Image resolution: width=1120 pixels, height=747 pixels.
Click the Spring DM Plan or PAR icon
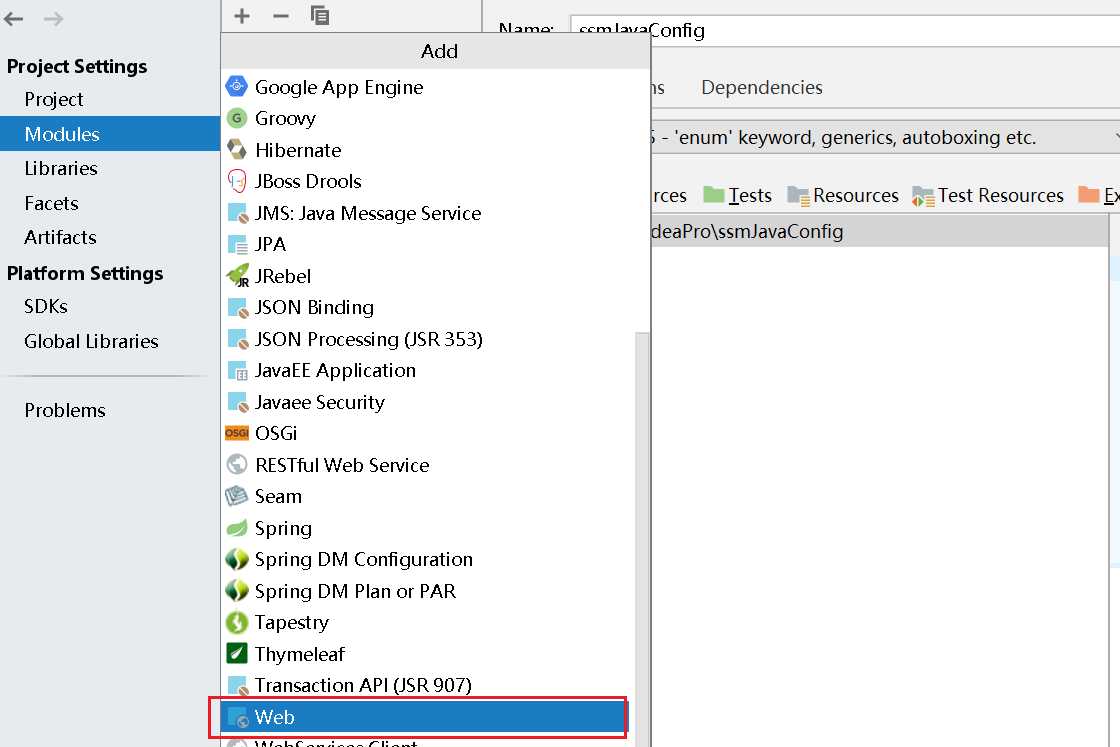coord(236,591)
